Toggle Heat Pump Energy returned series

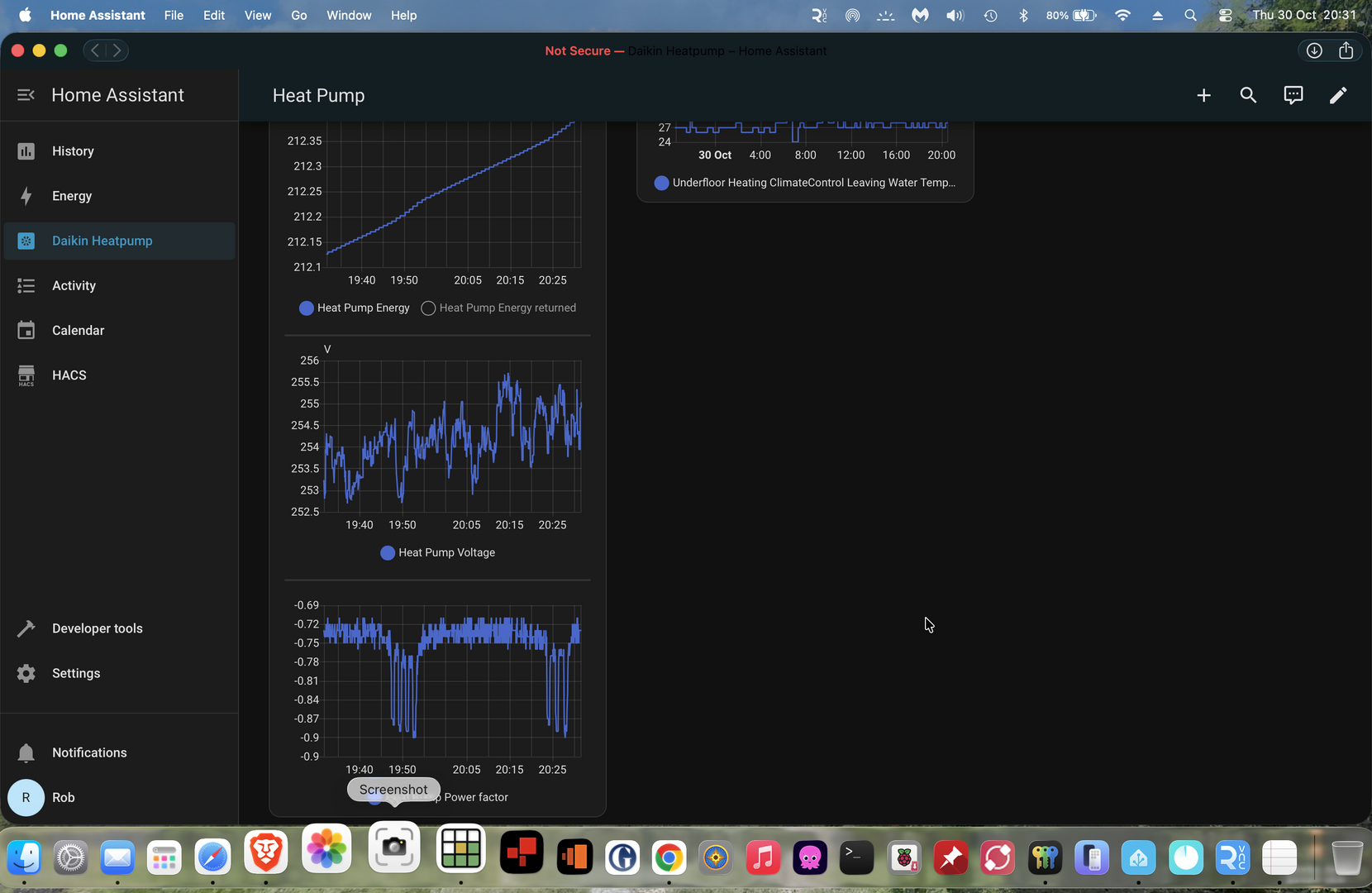pyautogui.click(x=498, y=308)
